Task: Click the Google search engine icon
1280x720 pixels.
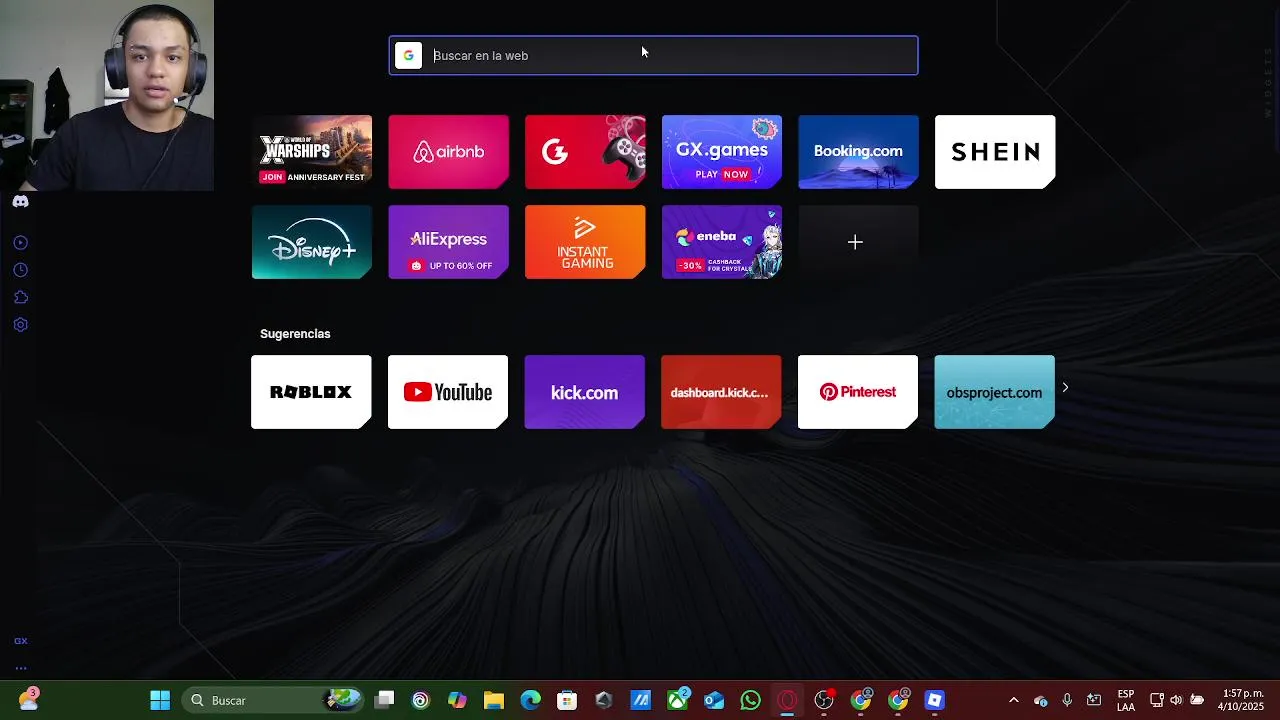Action: click(x=408, y=56)
